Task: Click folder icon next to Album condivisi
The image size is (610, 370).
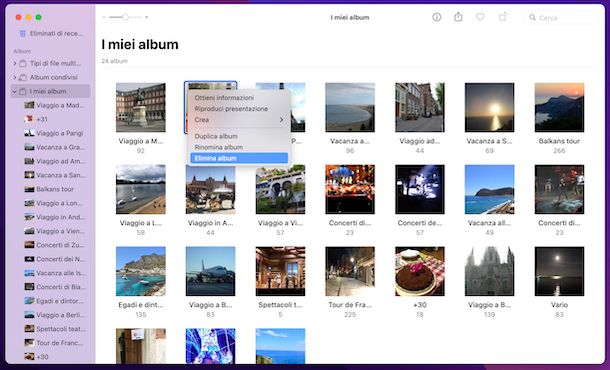Action: pyautogui.click(x=23, y=77)
